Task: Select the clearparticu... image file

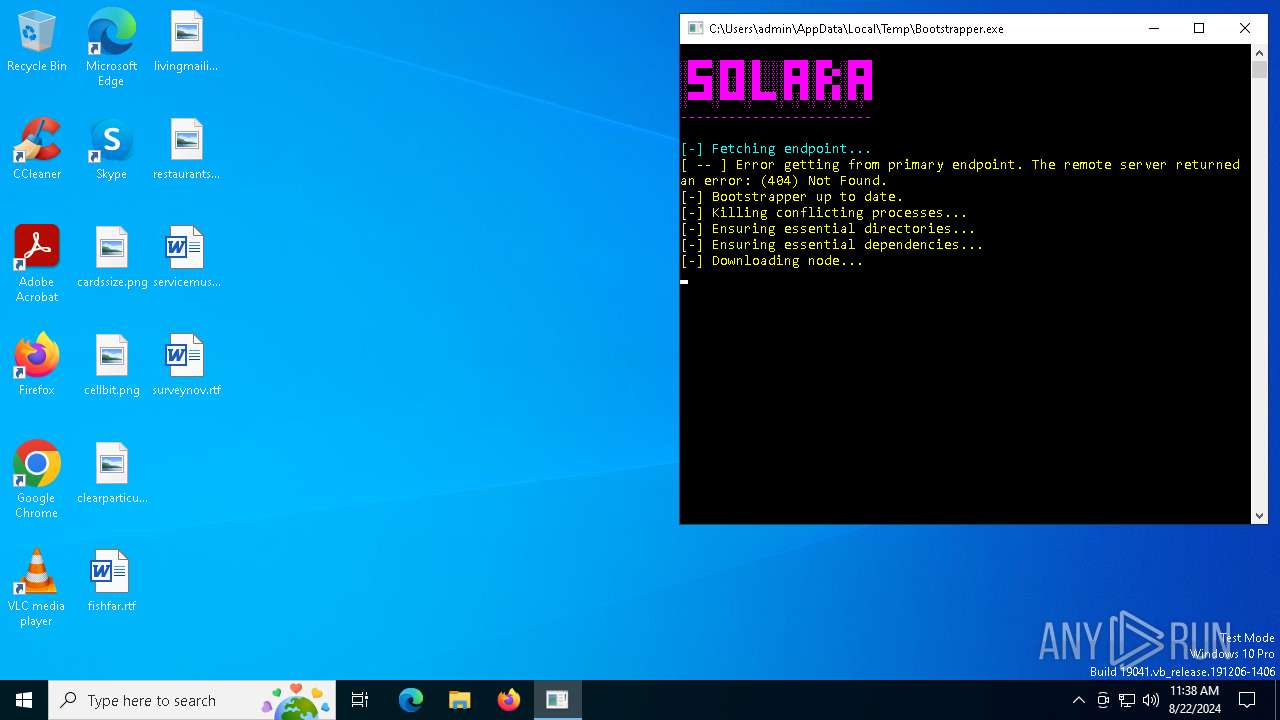Action: (x=112, y=474)
